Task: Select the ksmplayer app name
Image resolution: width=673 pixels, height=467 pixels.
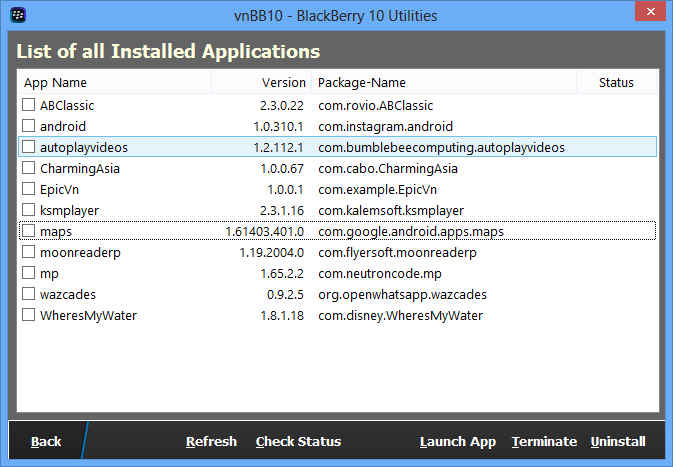Action: coord(70,211)
